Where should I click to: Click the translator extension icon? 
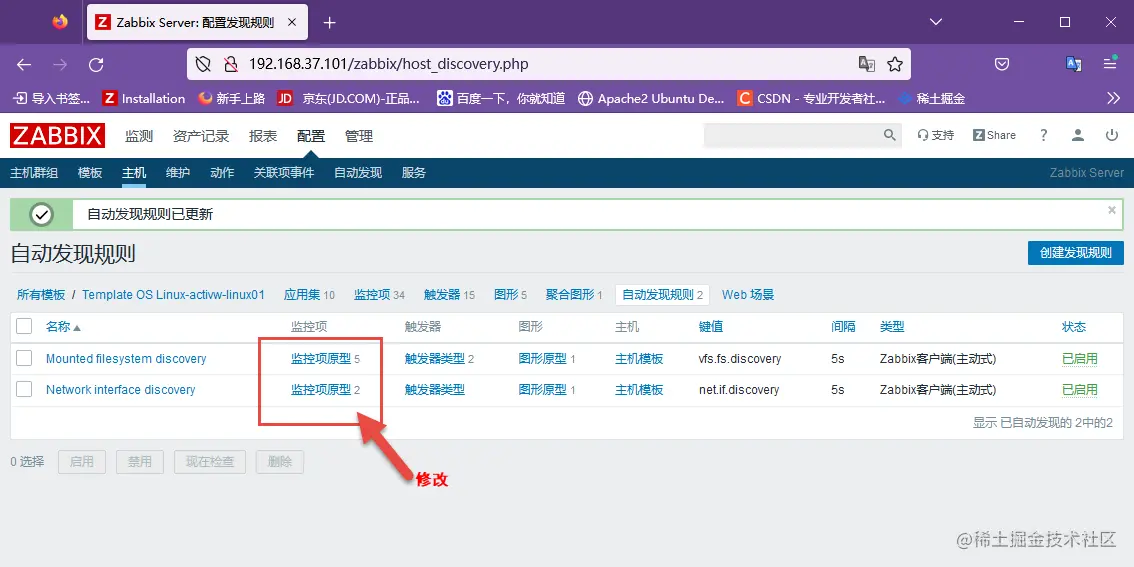[x=1074, y=64]
